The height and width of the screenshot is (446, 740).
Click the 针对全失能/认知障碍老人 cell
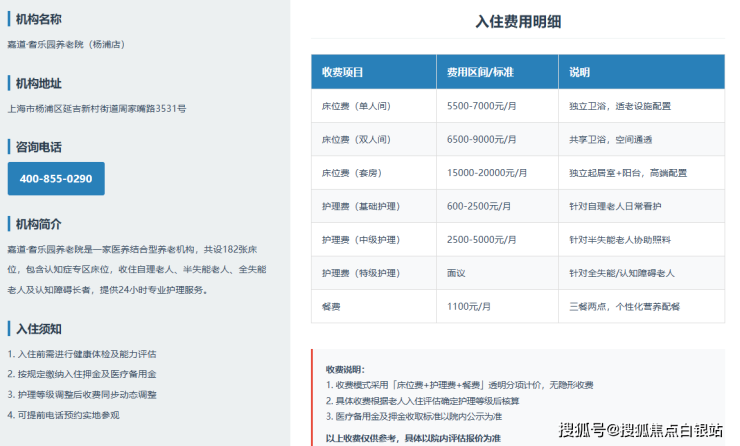641,273
